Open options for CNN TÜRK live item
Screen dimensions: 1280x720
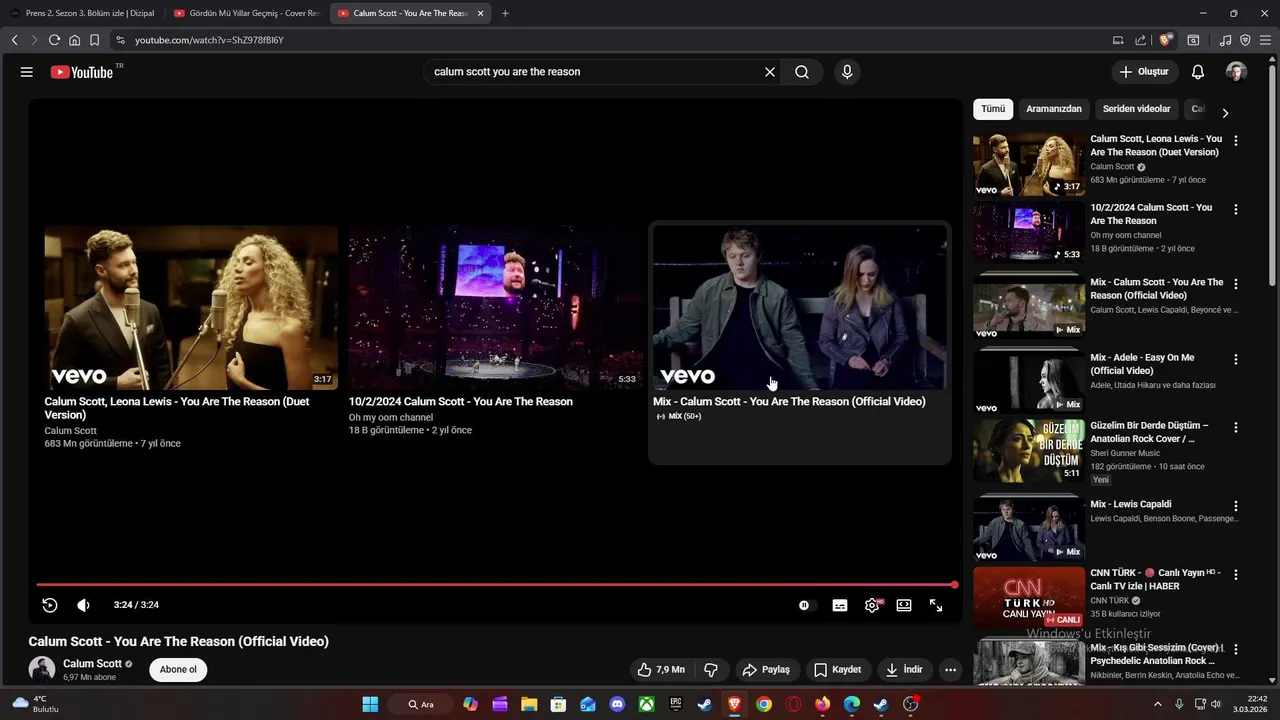pos(1236,576)
